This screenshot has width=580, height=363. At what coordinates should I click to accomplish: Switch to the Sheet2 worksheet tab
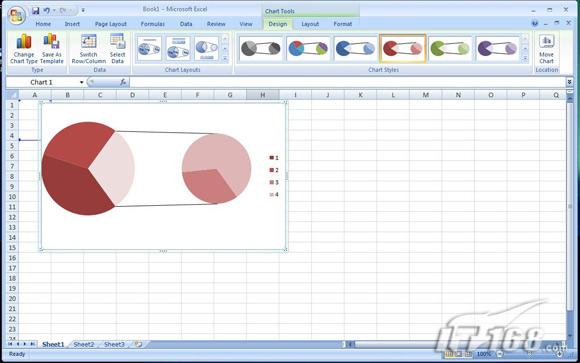coord(84,344)
